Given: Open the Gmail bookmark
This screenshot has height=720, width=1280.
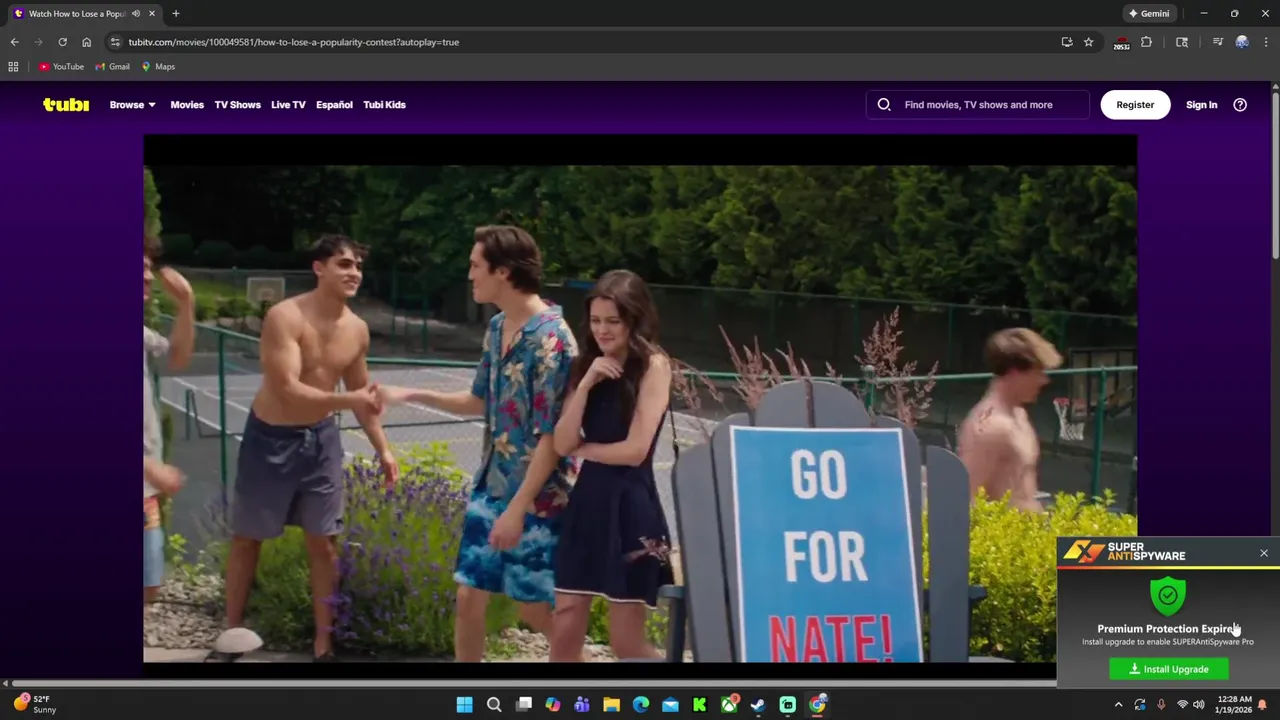Looking at the screenshot, I should [x=113, y=67].
